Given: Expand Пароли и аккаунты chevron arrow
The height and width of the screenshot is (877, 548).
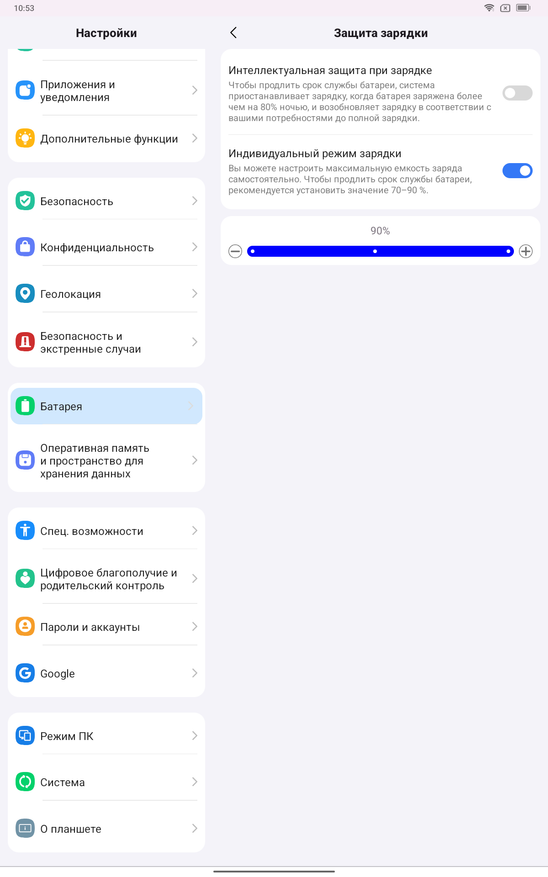Looking at the screenshot, I should 194,626.
